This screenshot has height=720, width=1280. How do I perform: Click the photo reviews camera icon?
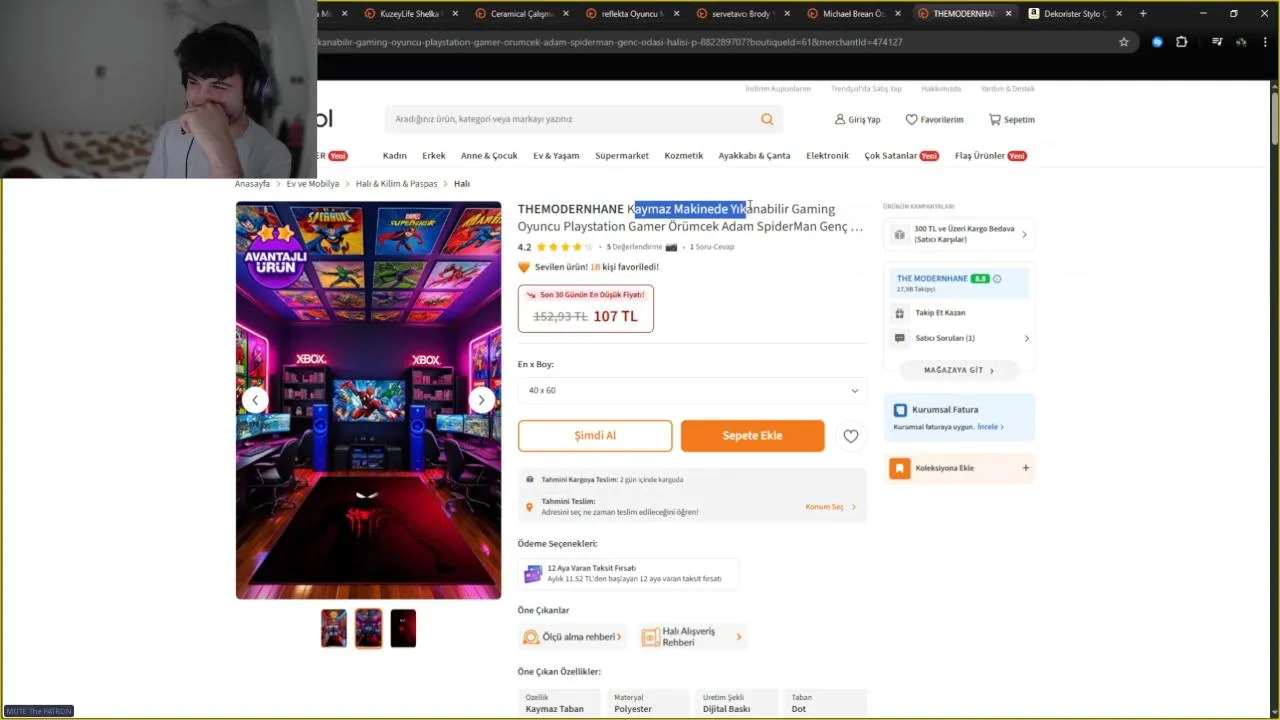click(x=671, y=247)
